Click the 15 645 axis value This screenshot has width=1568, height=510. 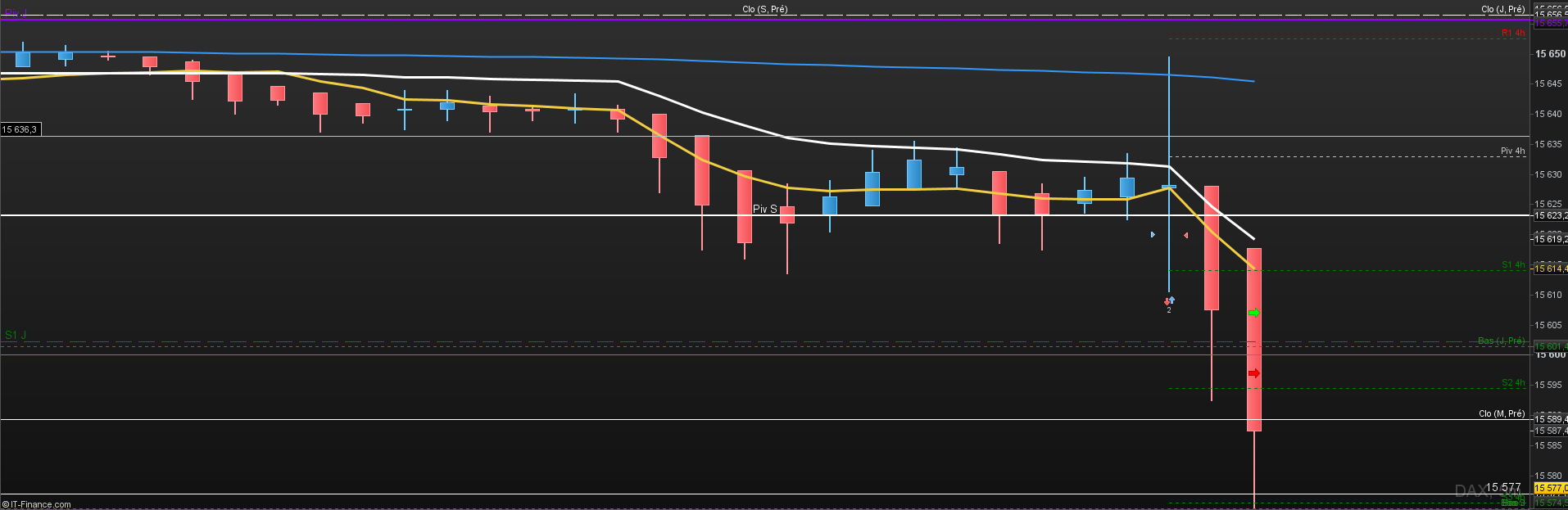[x=1548, y=83]
